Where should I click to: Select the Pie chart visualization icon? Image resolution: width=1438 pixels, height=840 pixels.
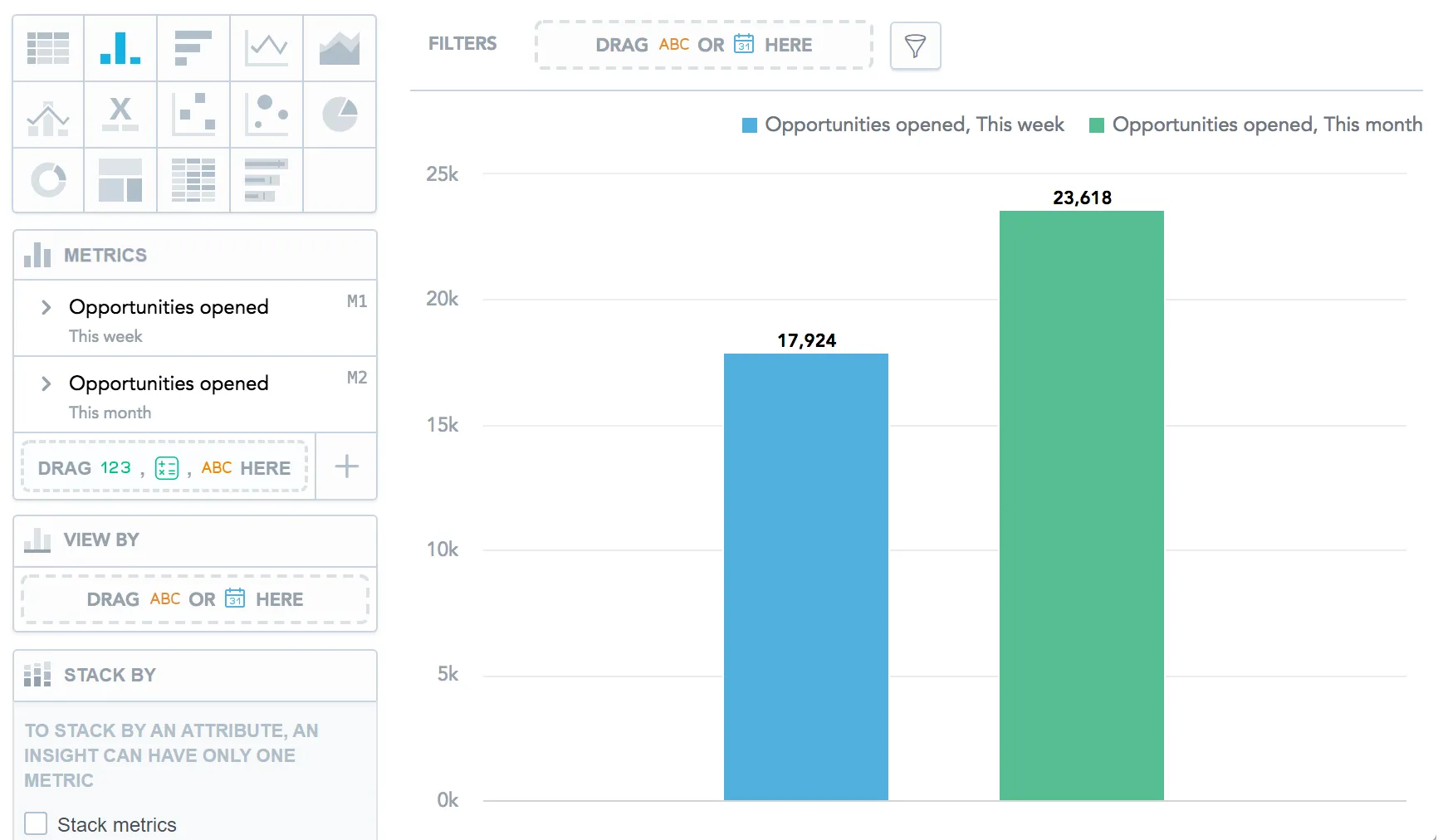[340, 115]
